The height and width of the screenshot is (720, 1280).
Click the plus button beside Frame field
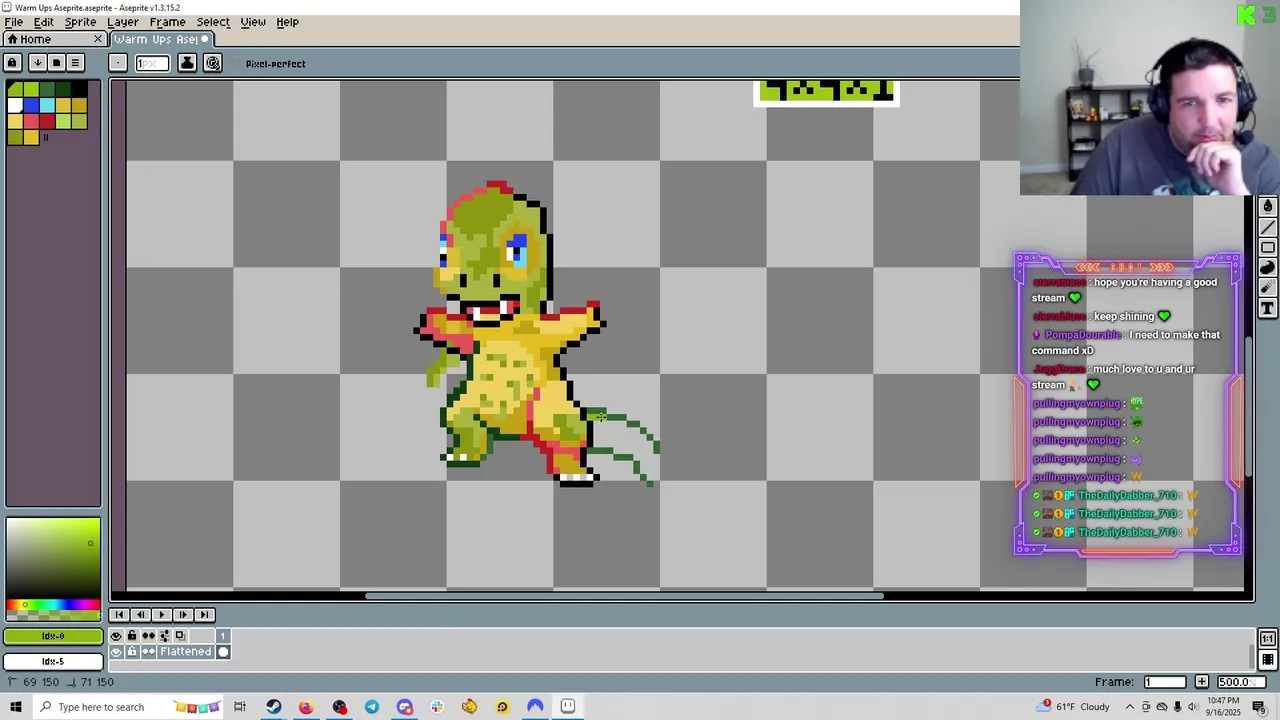1201,682
